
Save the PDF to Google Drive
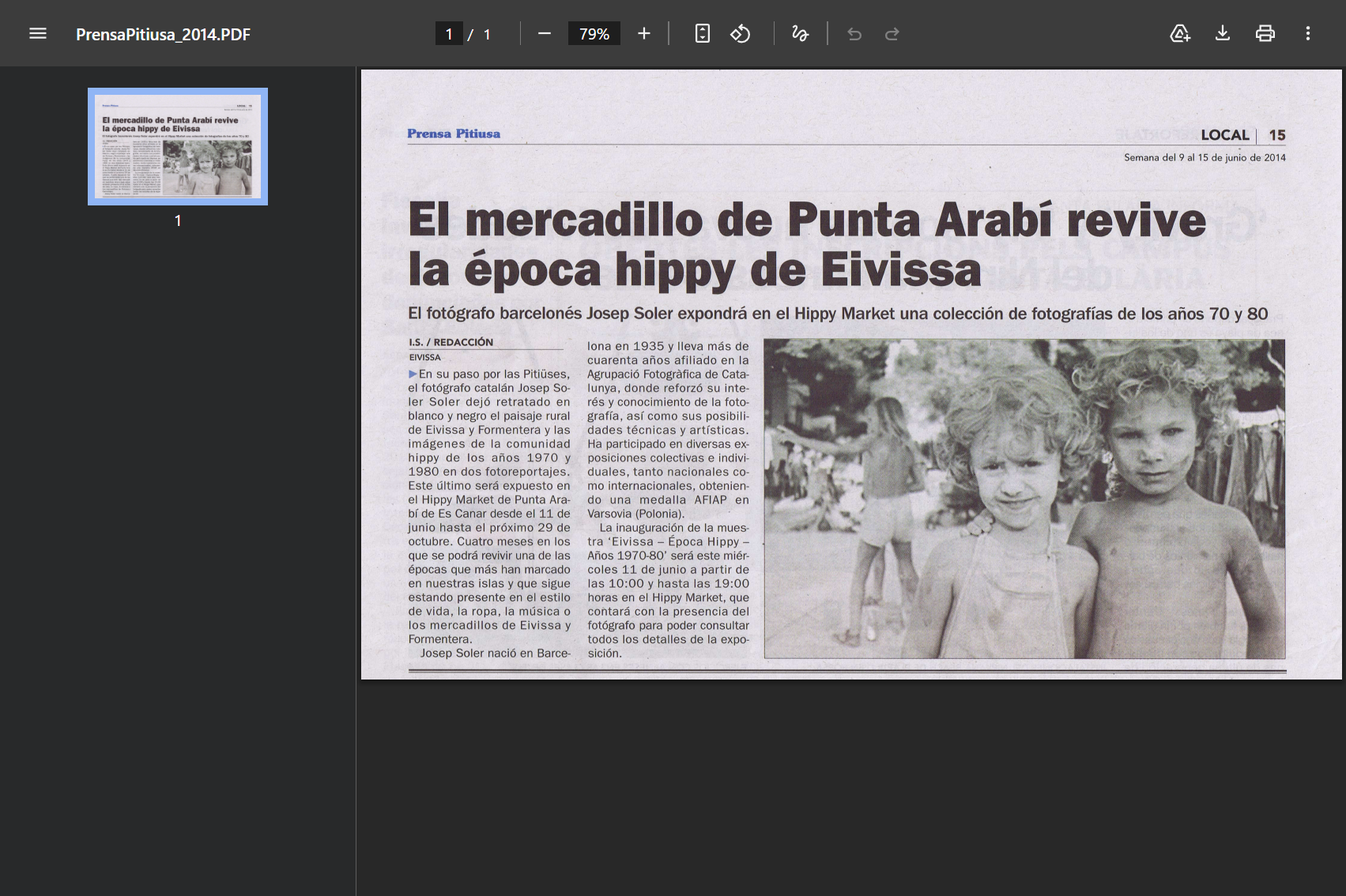pos(1180,34)
